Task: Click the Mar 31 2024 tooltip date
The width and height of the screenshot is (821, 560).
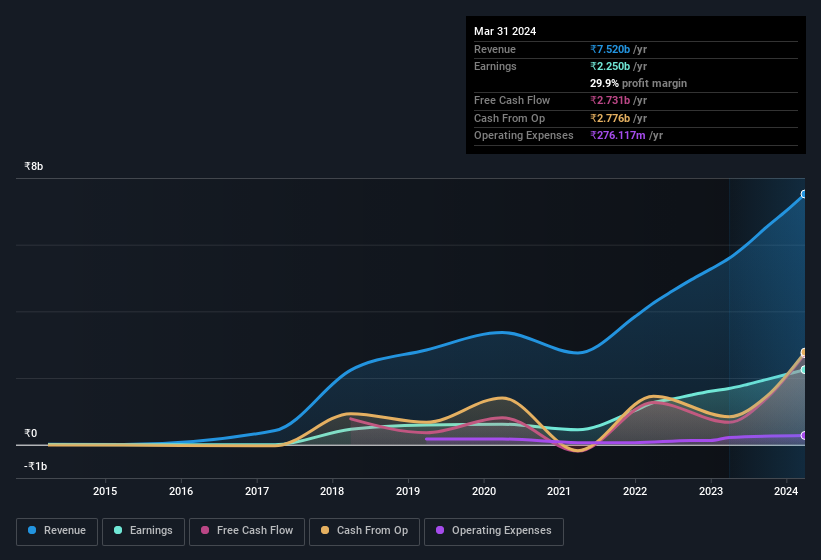Action: point(505,31)
